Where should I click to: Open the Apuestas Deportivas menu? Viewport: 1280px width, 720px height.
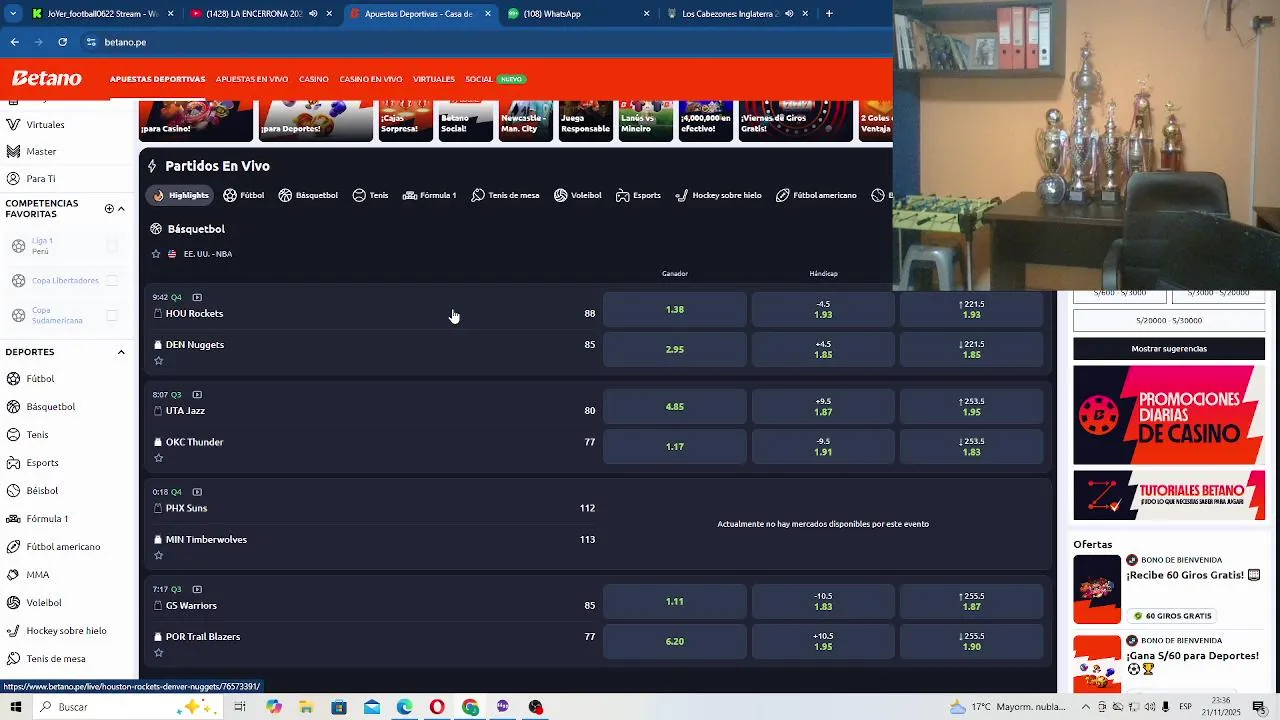click(x=157, y=79)
